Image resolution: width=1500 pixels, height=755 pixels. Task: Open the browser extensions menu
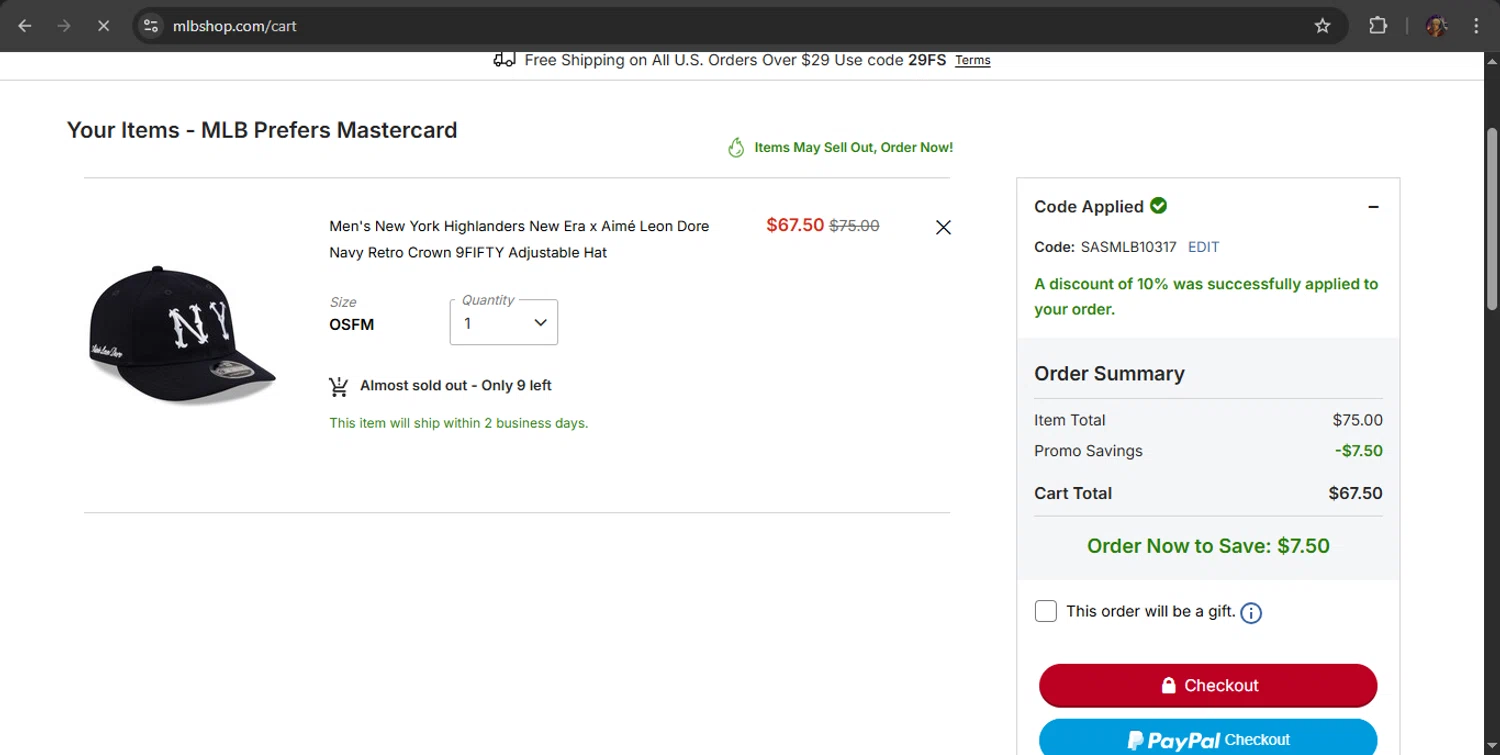click(1378, 26)
